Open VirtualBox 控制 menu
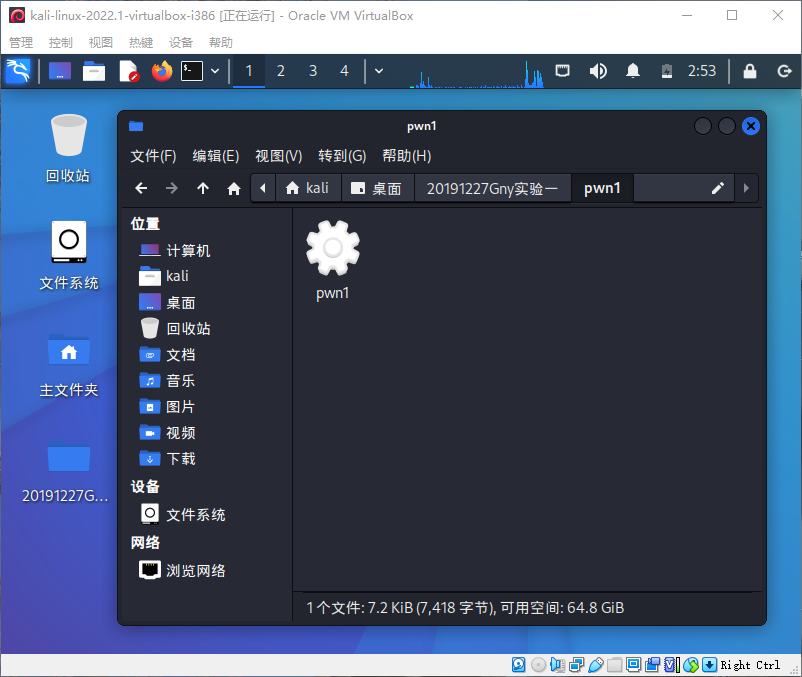 60,42
